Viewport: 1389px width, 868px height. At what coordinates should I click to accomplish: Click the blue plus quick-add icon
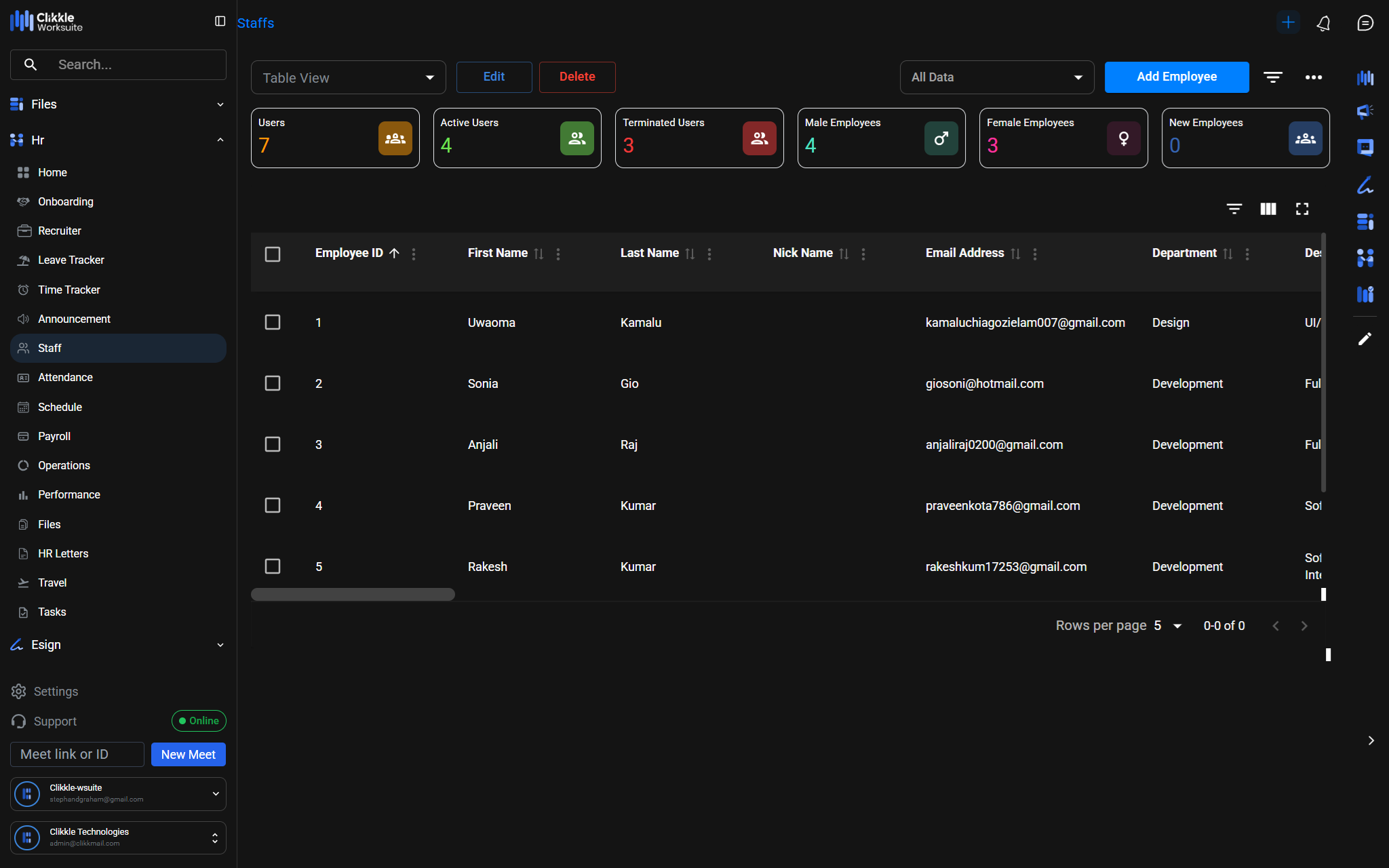(x=1287, y=22)
